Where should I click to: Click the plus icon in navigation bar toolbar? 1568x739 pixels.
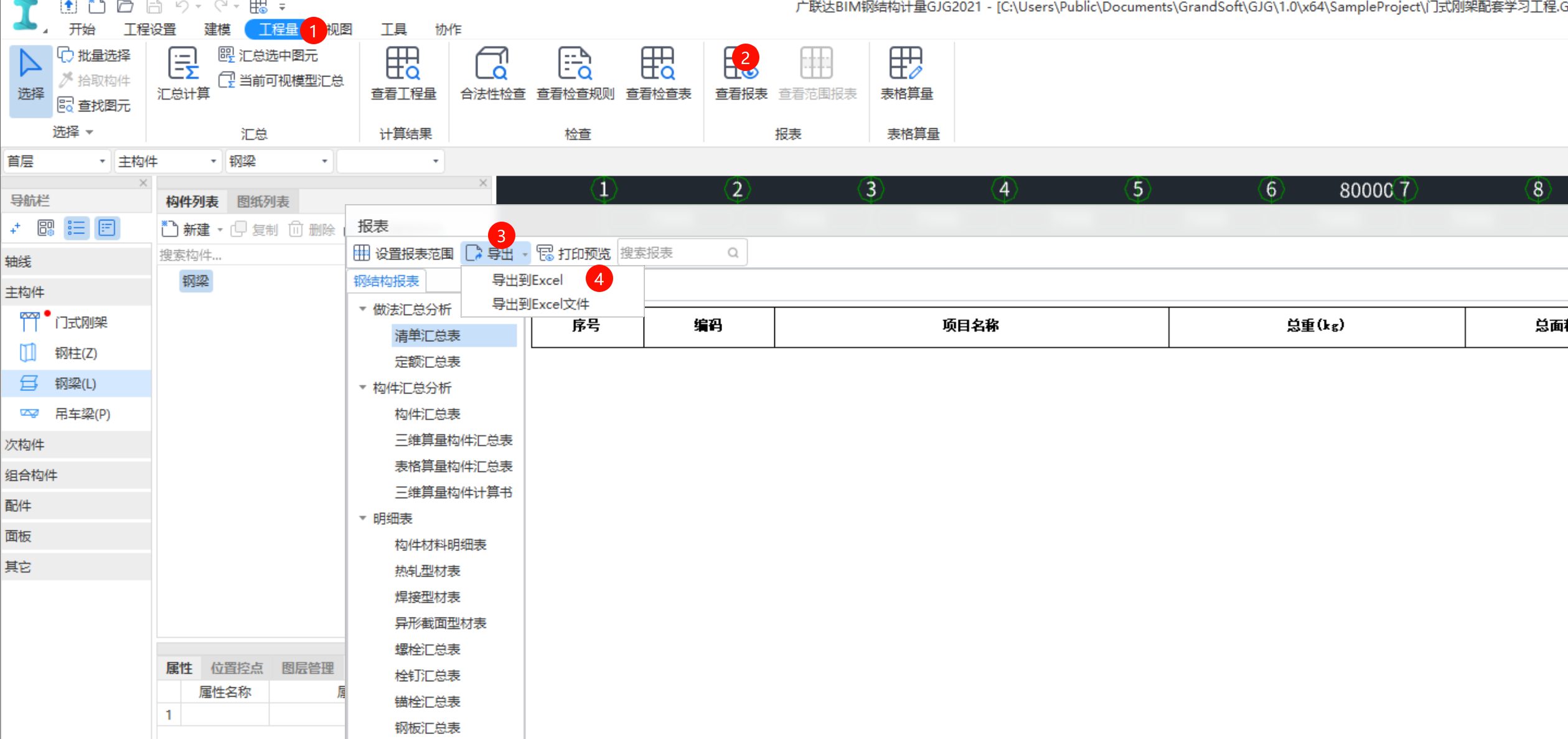point(16,228)
